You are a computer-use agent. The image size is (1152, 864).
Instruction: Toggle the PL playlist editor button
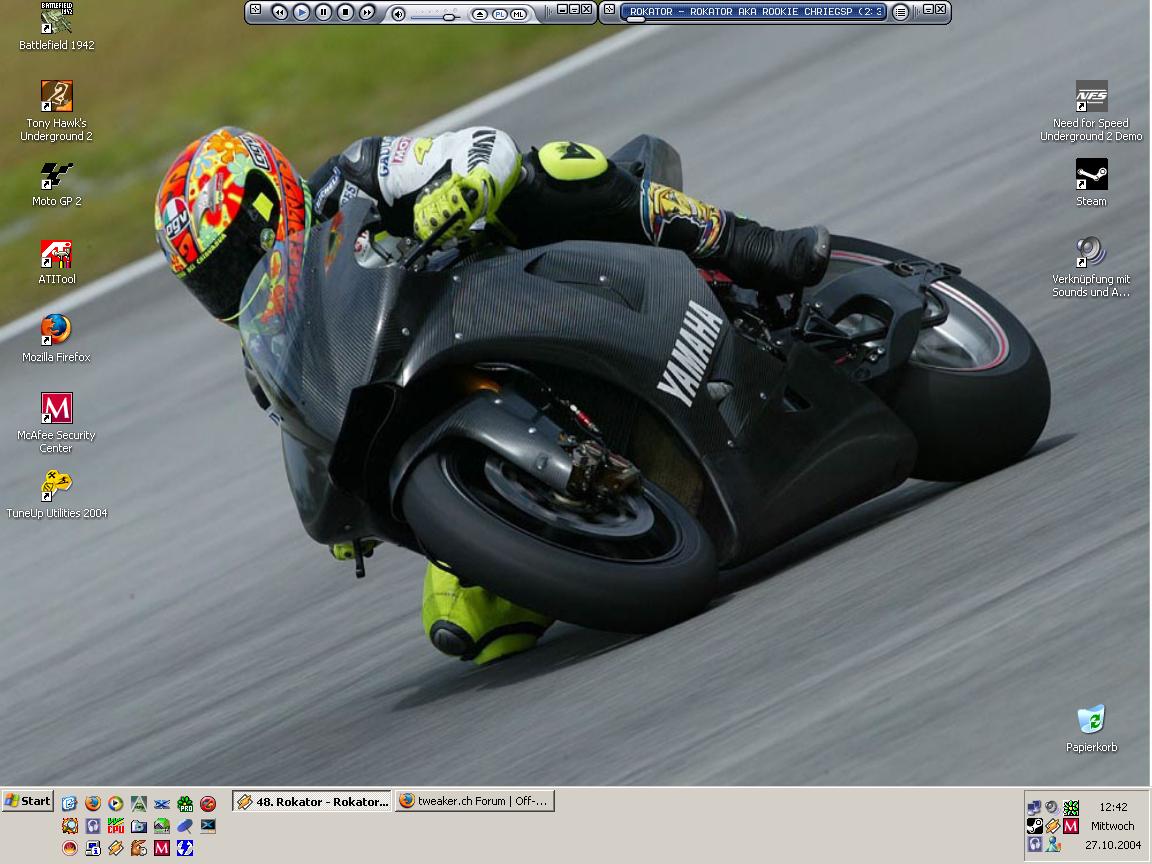[x=499, y=14]
